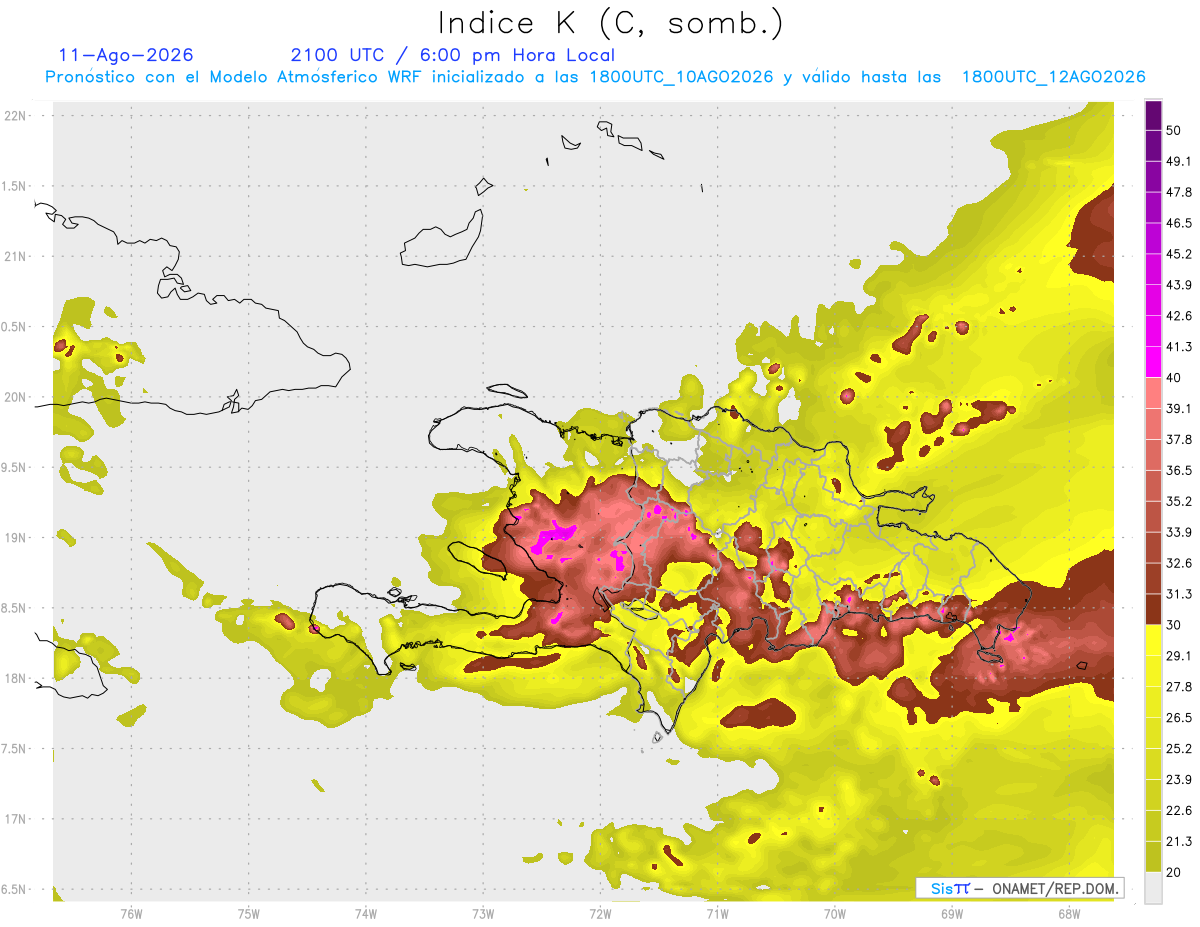The height and width of the screenshot is (927, 1200).
Task: Click the latitude label "21N"
Action: click(x=16, y=256)
